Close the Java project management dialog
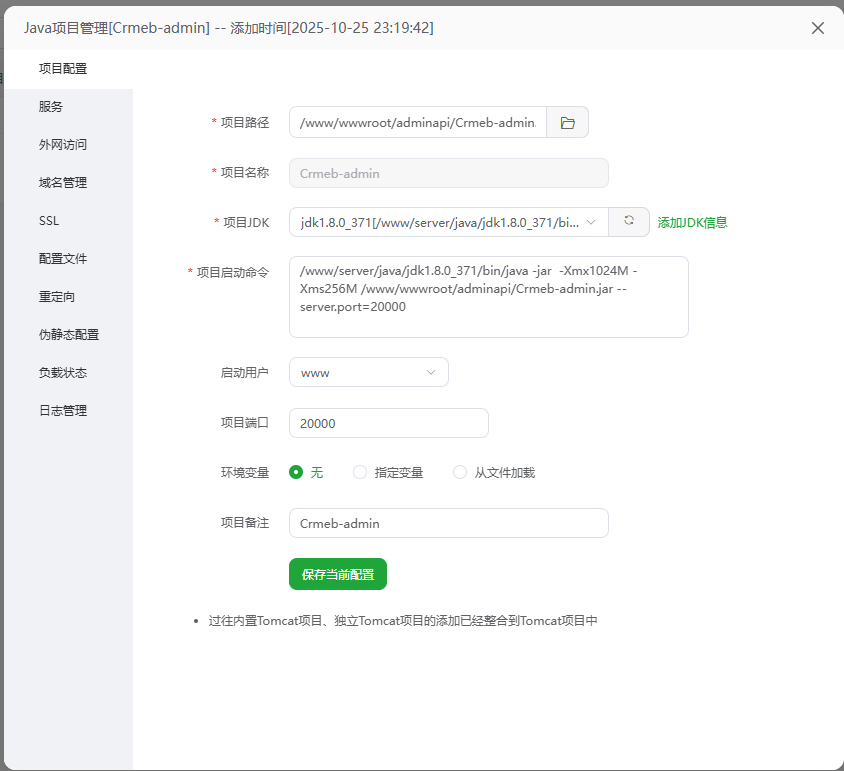This screenshot has width=844, height=771. point(817,28)
